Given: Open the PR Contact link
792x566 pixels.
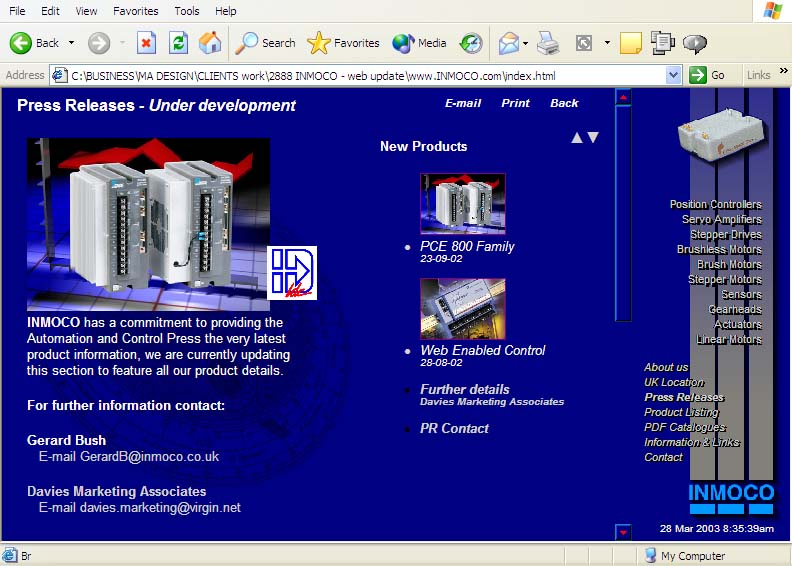Looking at the screenshot, I should [x=454, y=429].
